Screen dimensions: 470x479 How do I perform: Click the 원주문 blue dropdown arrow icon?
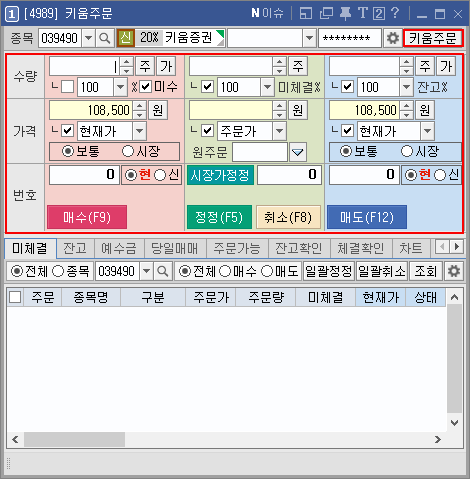(298, 152)
